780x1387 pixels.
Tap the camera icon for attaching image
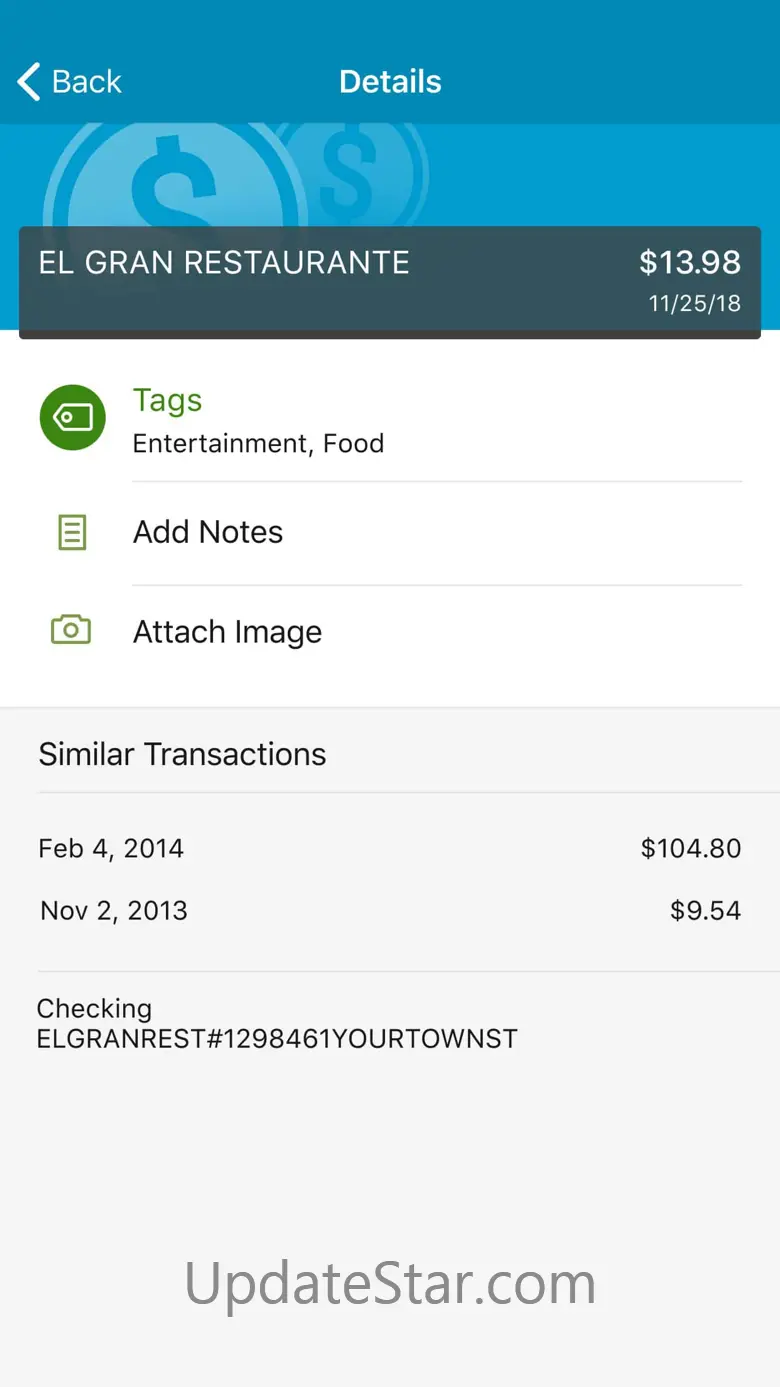tap(71, 630)
